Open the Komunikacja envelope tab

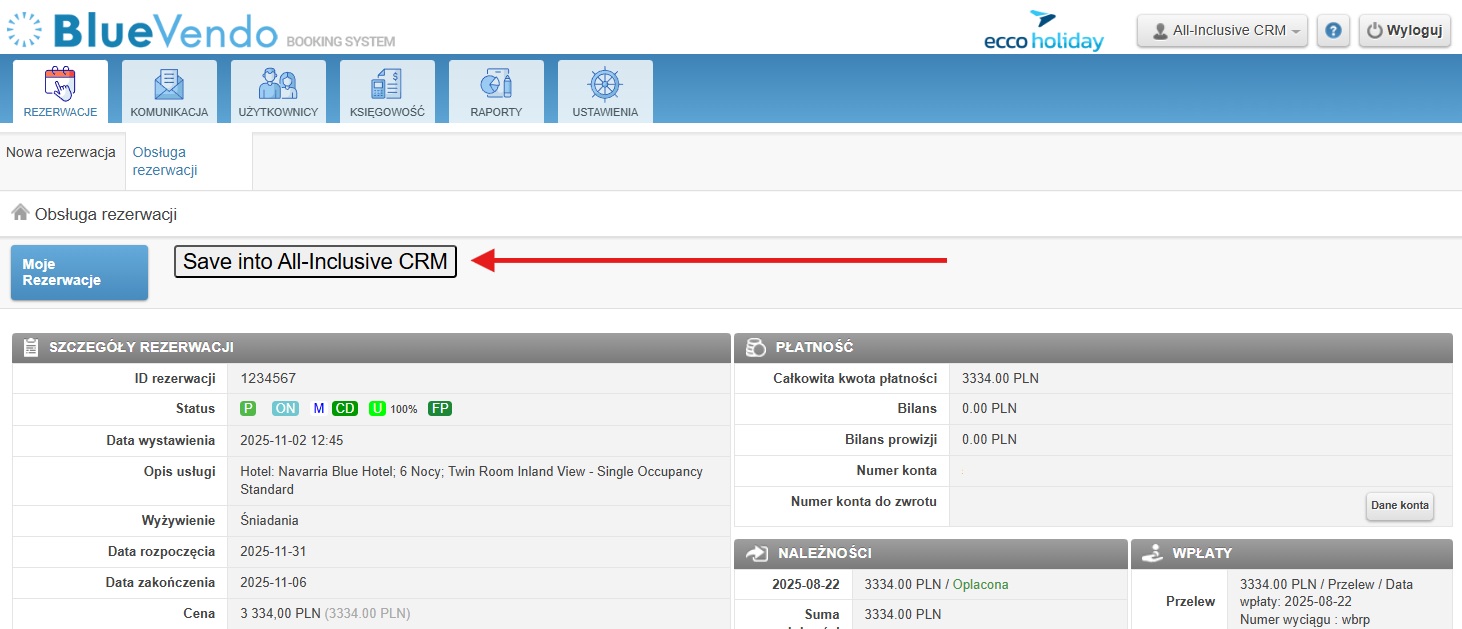click(x=169, y=91)
